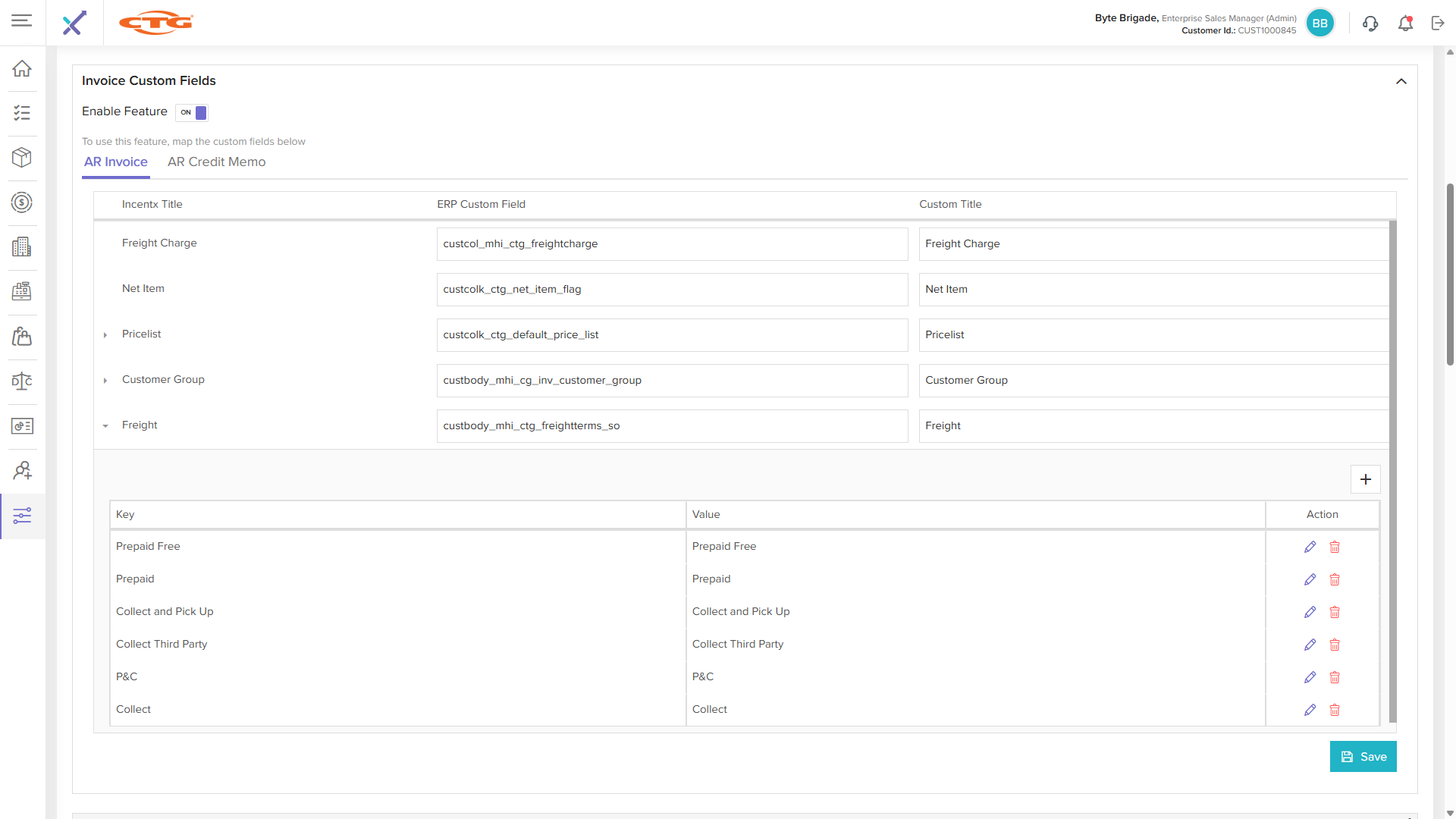Toggle the Enable Feature switch off

[x=192, y=112]
